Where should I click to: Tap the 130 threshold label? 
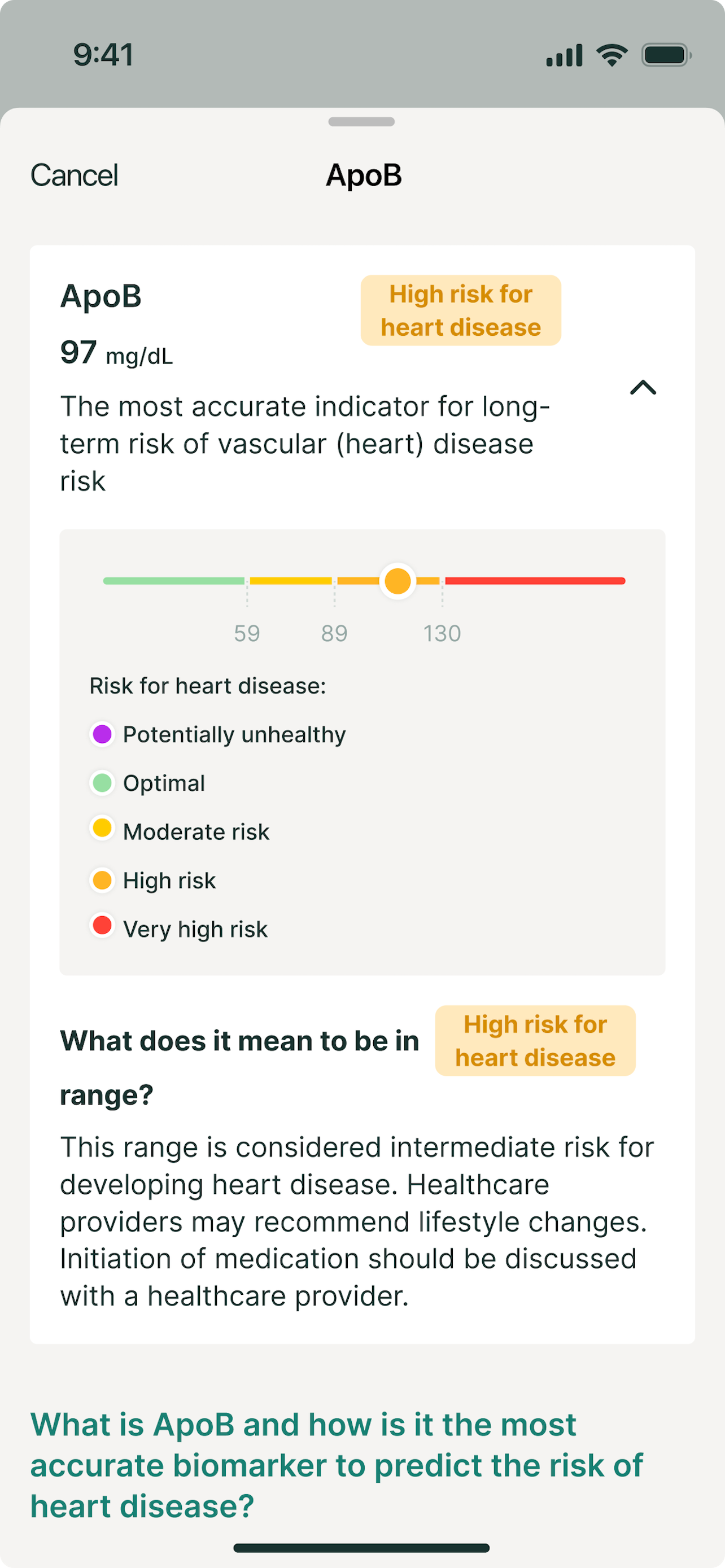443,633
